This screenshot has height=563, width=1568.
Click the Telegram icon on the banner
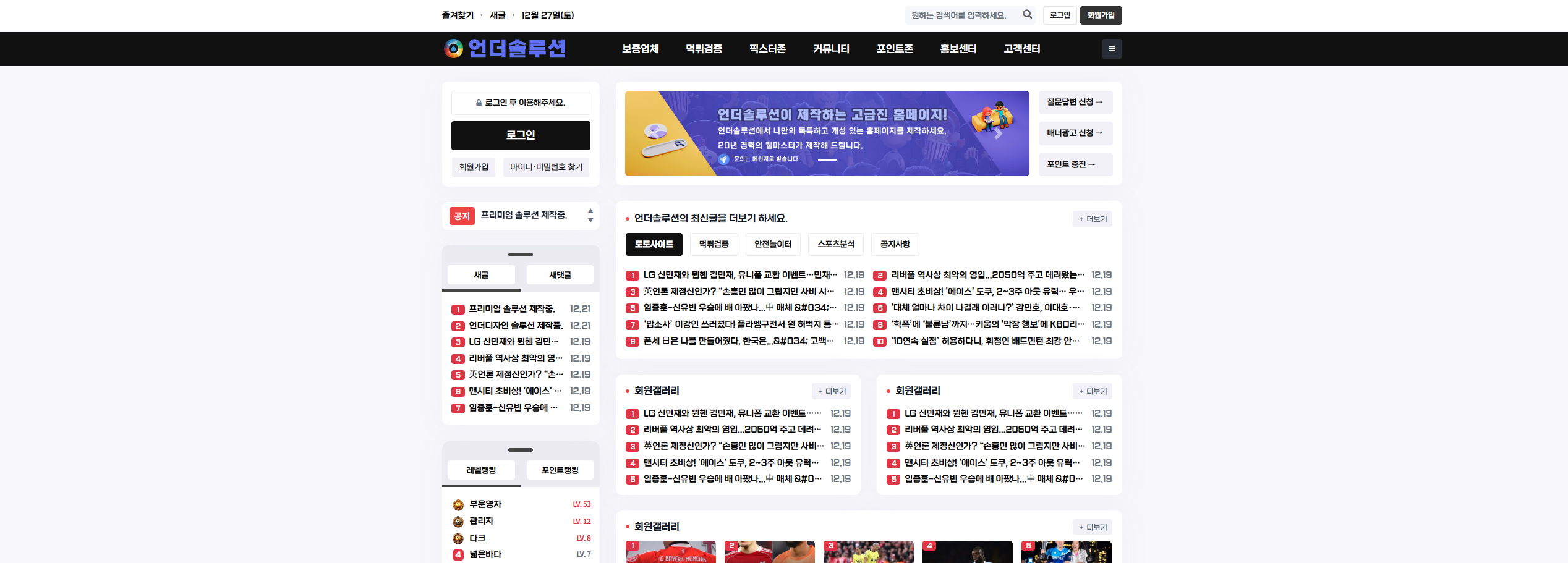click(x=723, y=159)
